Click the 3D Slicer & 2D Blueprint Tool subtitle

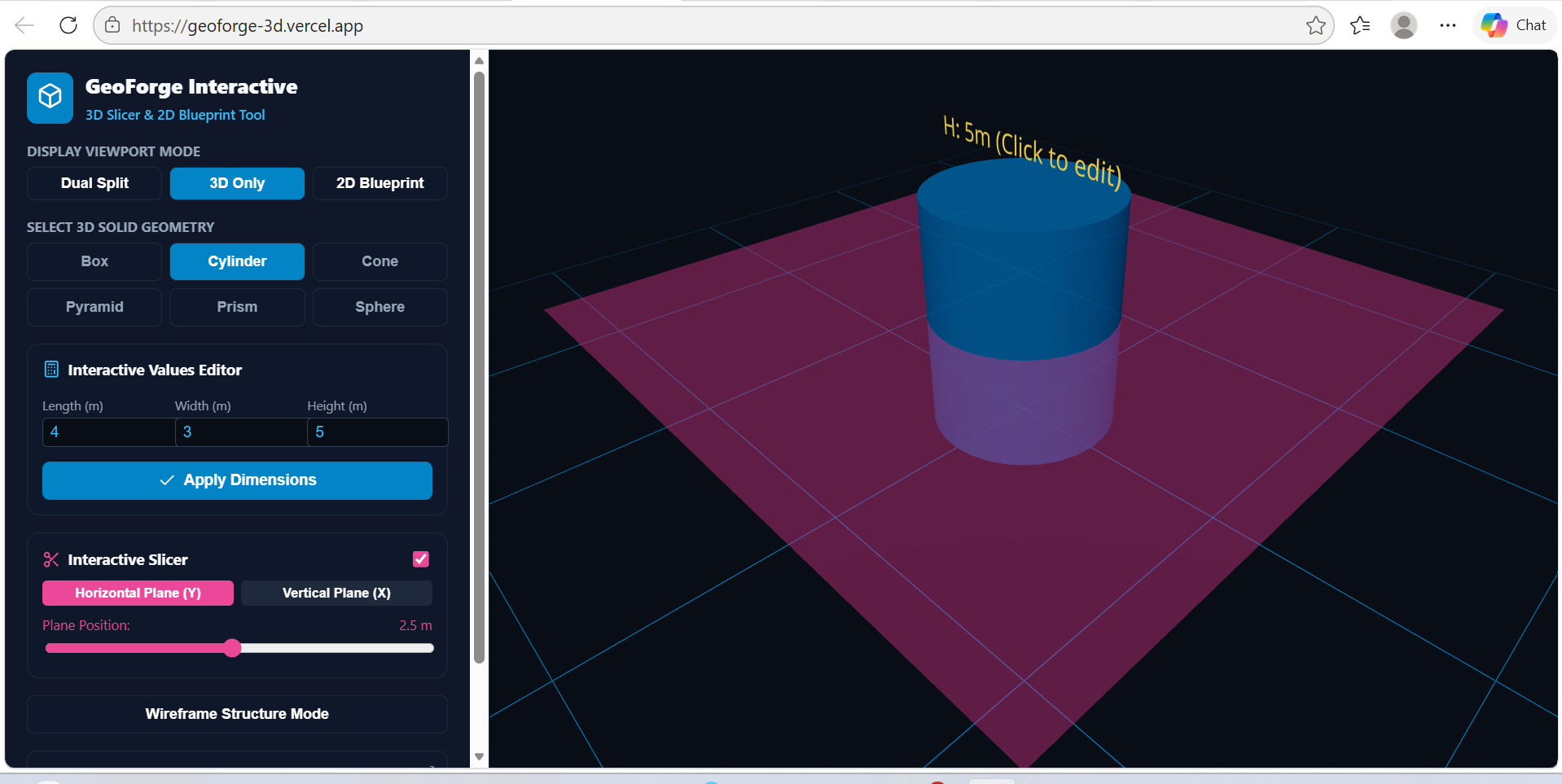point(175,115)
